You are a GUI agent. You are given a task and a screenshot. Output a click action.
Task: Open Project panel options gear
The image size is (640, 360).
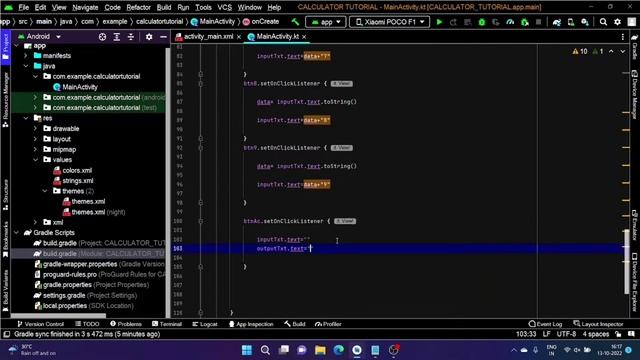coord(149,37)
